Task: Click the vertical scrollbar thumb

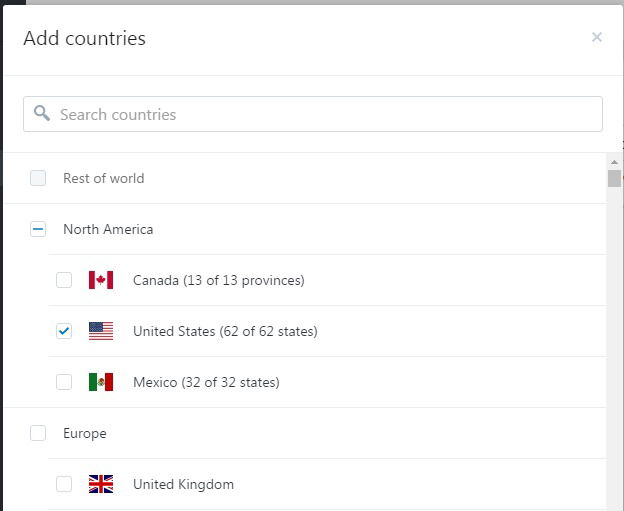Action: click(x=614, y=178)
